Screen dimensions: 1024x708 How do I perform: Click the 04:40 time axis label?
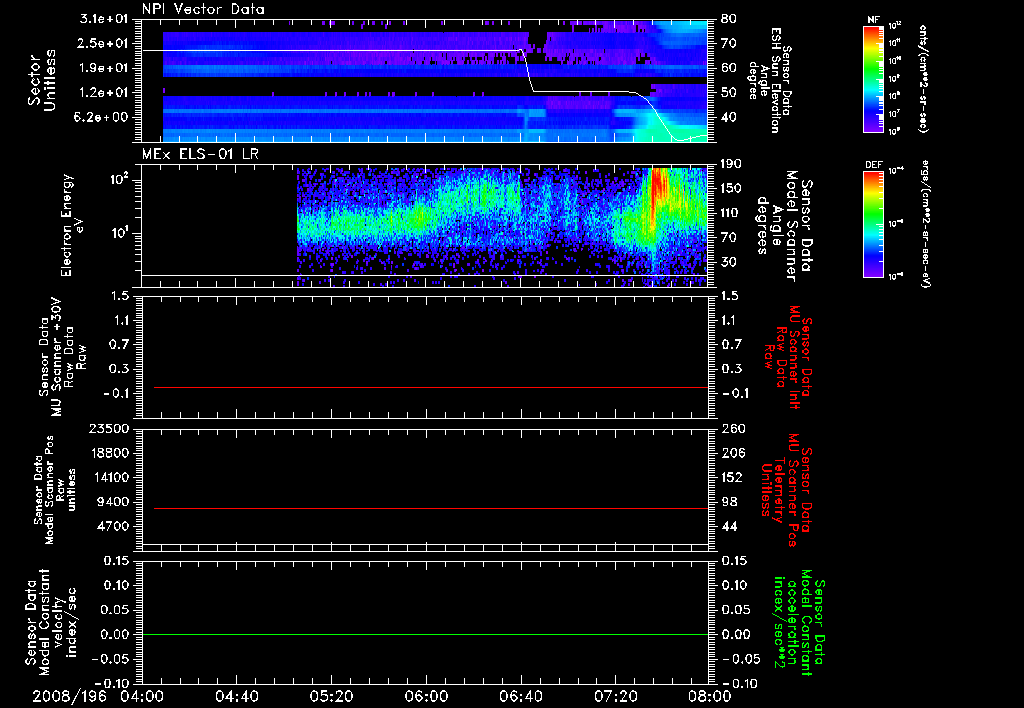236,696
